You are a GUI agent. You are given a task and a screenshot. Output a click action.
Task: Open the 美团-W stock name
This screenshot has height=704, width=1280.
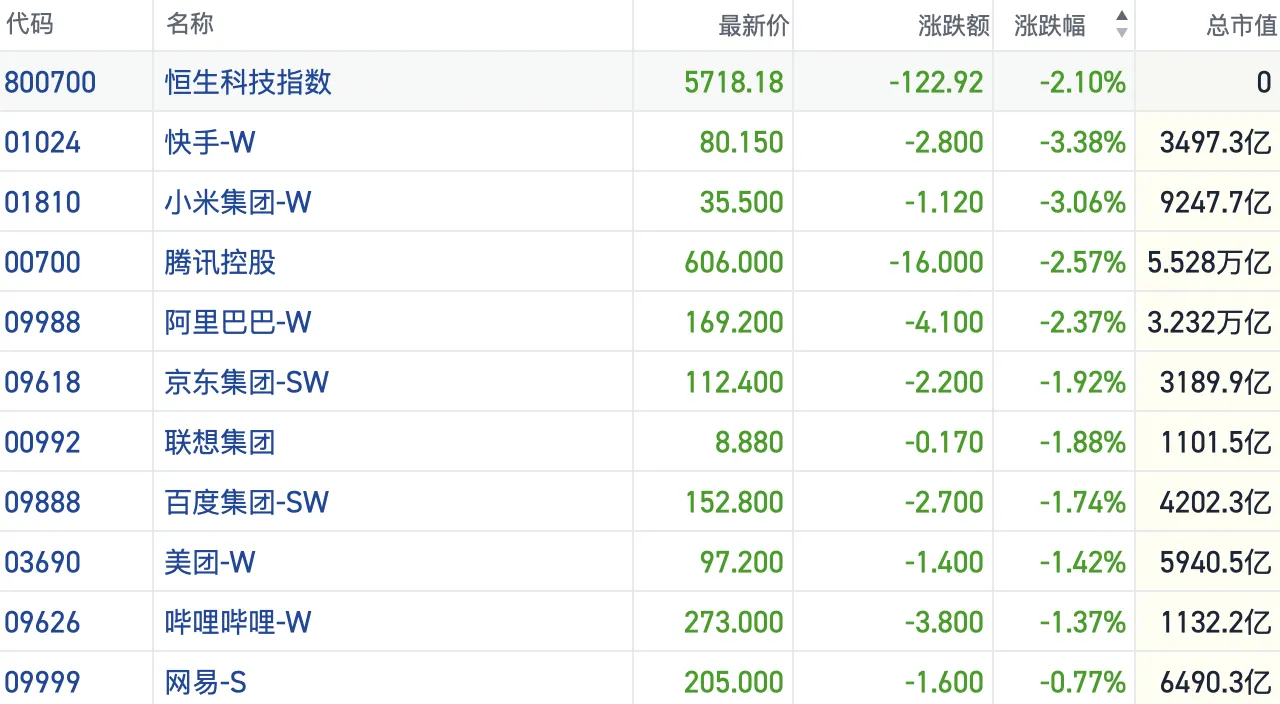tap(210, 562)
